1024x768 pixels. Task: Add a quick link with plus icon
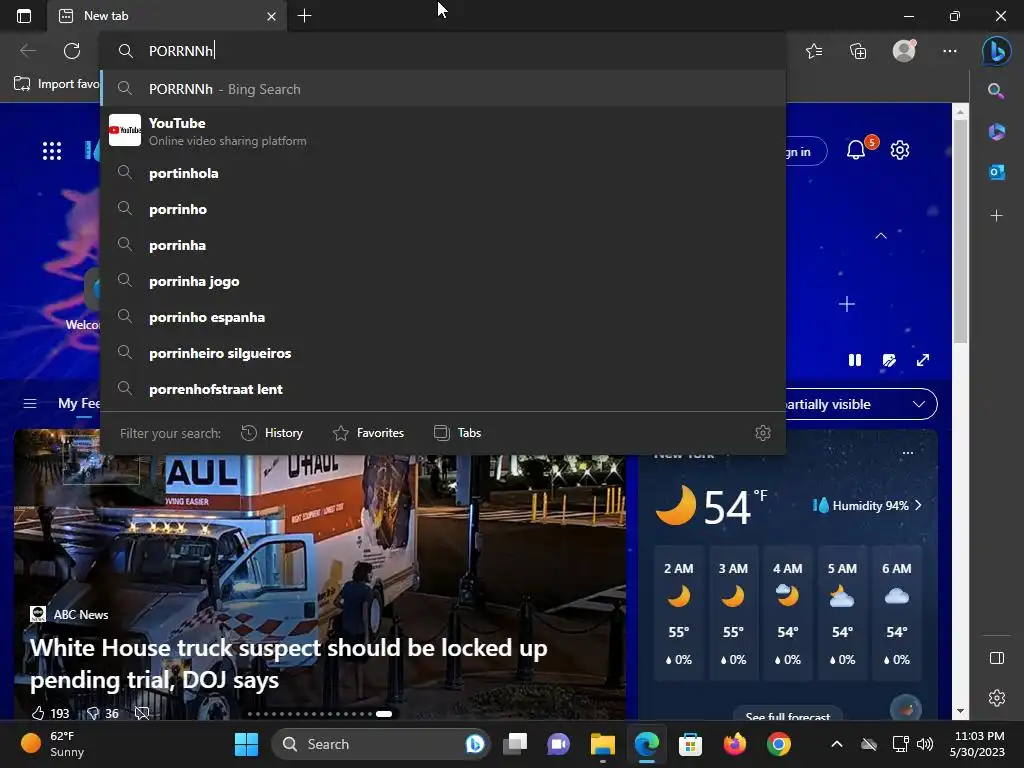[x=847, y=304]
